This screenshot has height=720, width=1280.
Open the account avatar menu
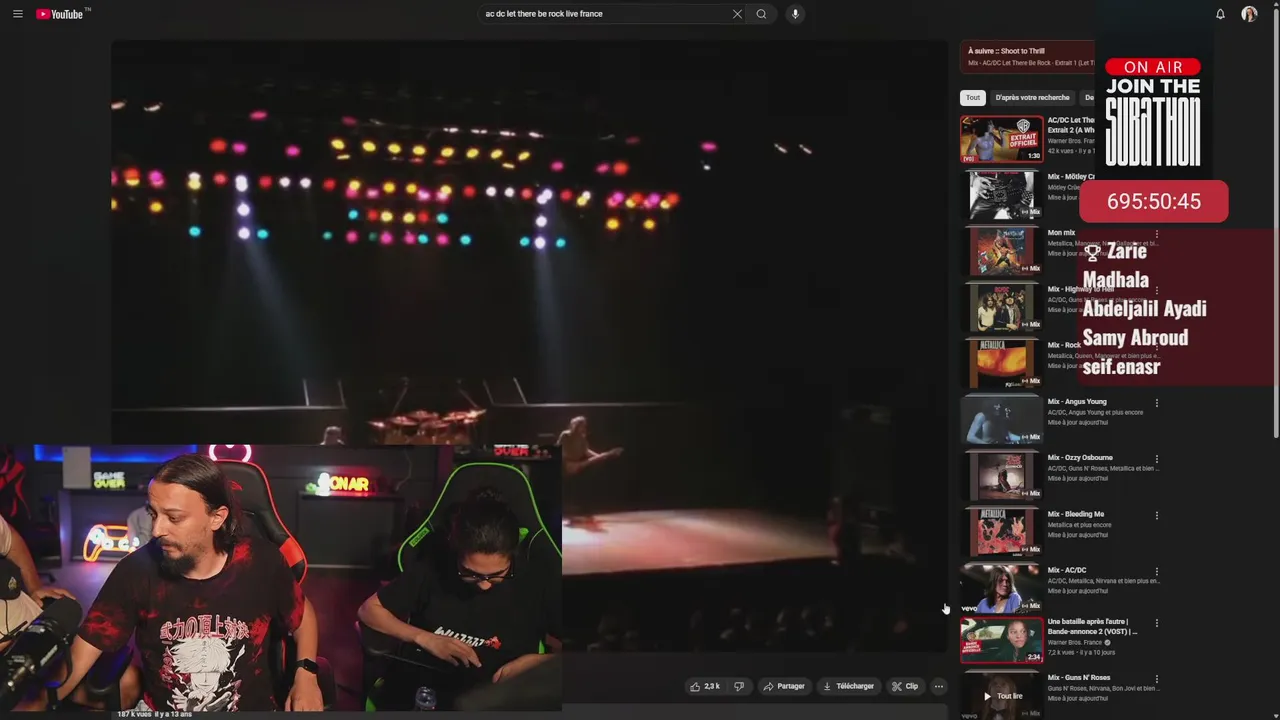click(x=1249, y=14)
